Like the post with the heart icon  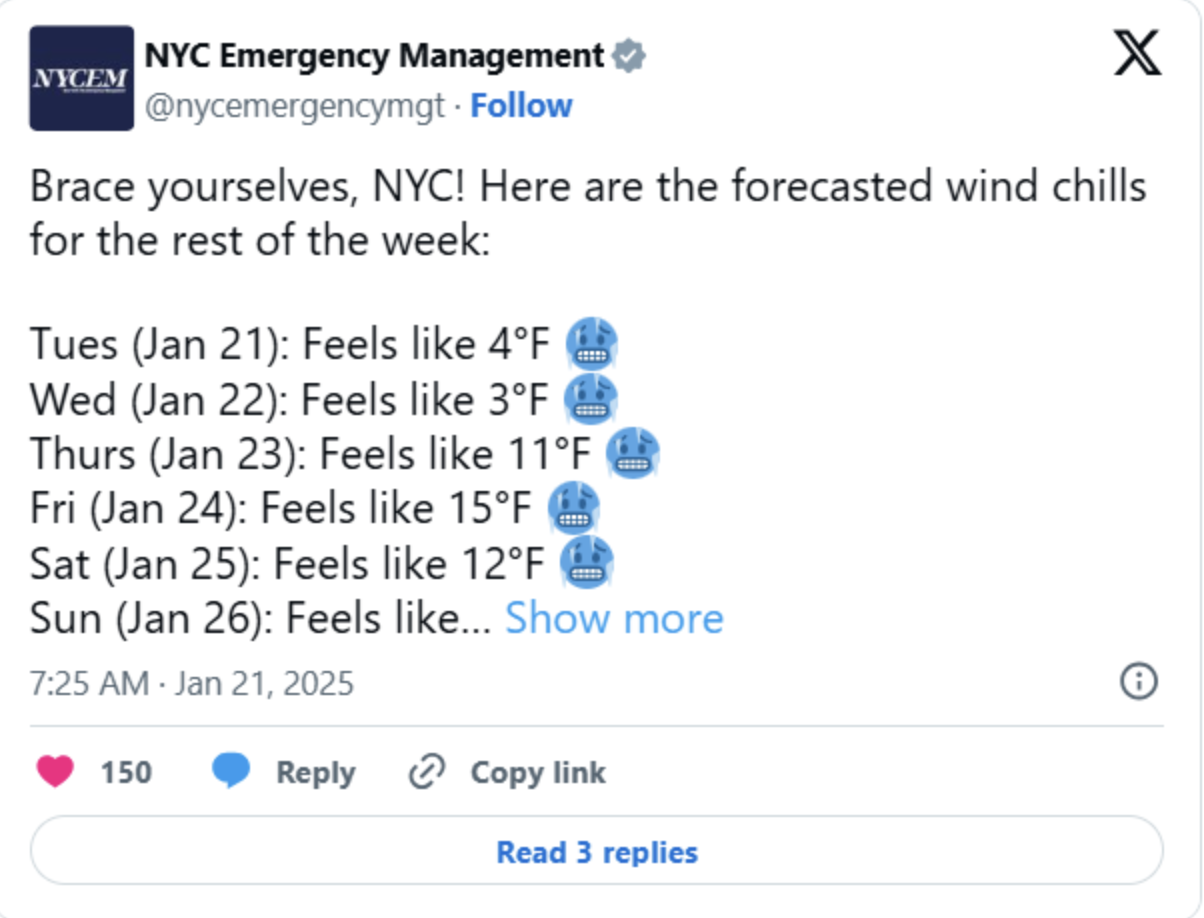(55, 772)
